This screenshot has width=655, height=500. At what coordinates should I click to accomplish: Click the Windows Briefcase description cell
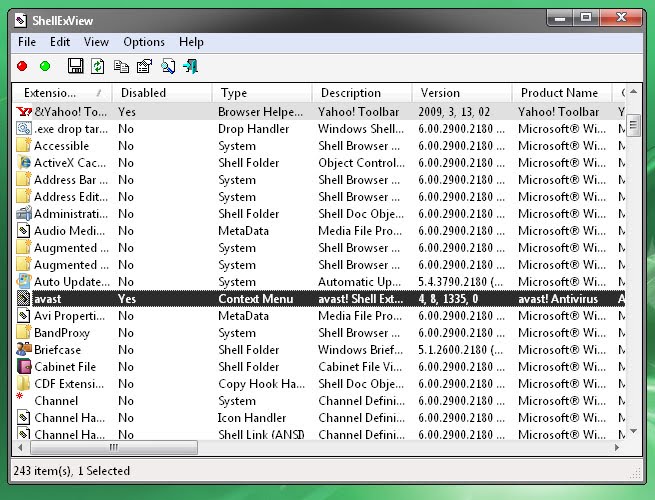(x=361, y=350)
